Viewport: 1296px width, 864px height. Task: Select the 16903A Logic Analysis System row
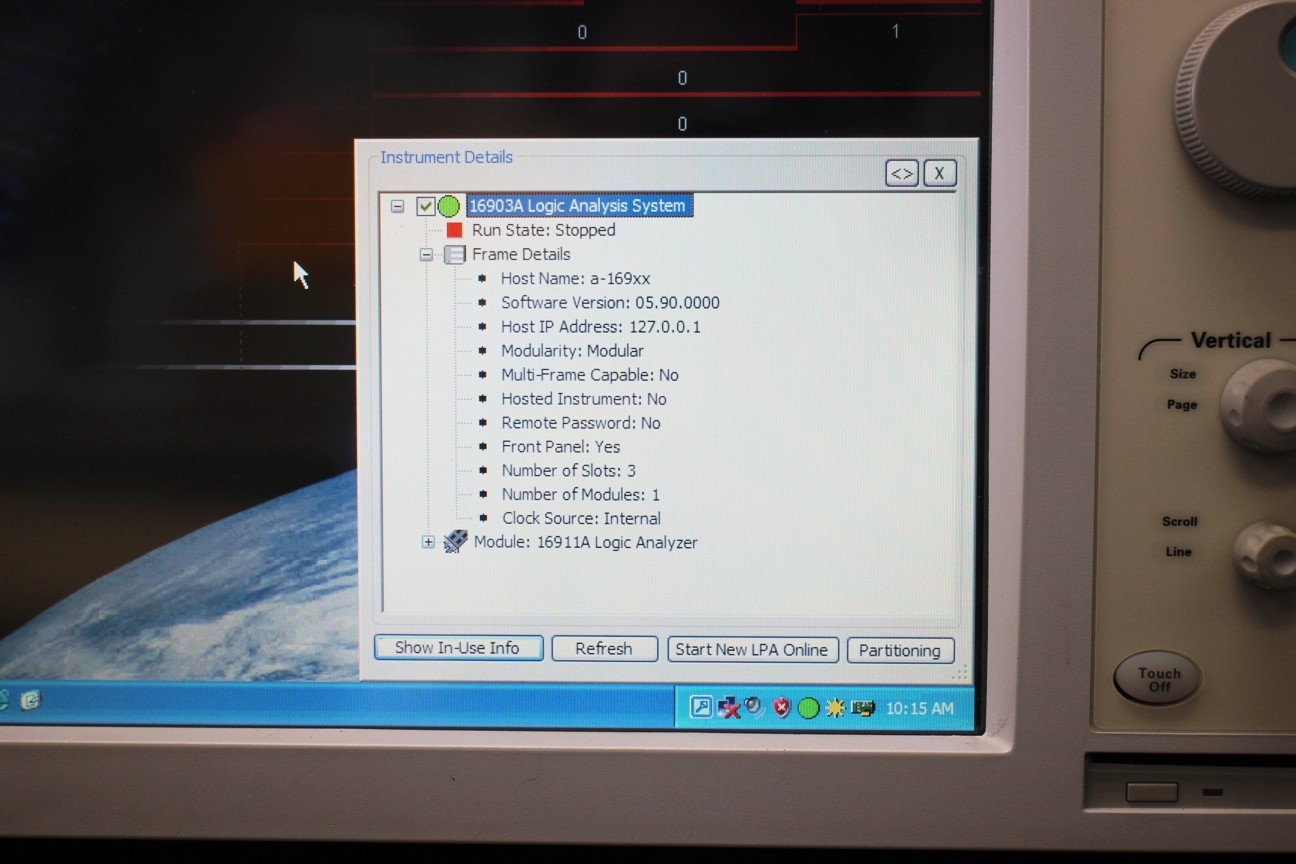coord(578,206)
